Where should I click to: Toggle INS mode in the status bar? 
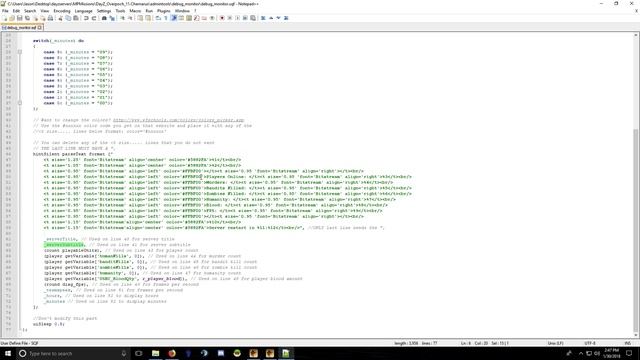628,343
